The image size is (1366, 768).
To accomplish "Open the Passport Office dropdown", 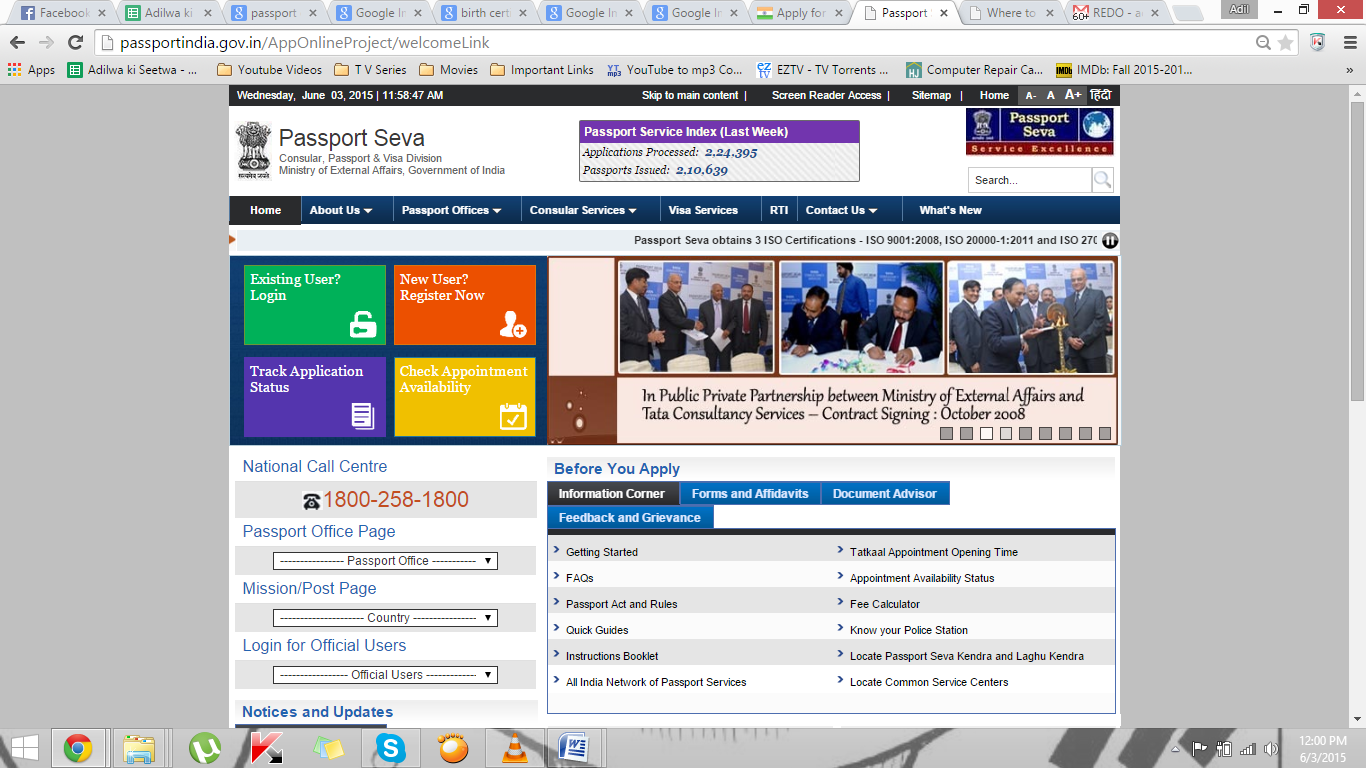I will (385, 561).
